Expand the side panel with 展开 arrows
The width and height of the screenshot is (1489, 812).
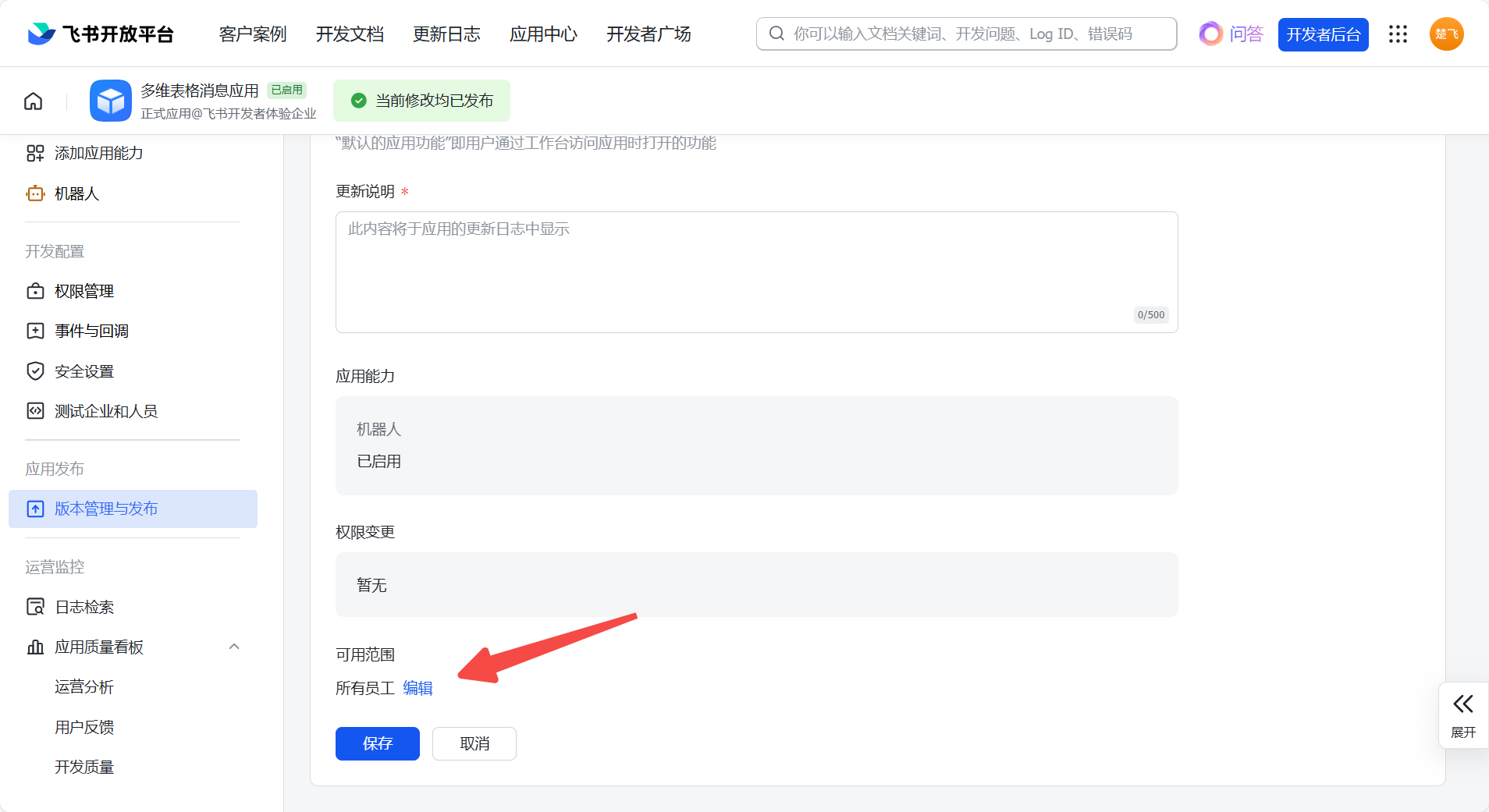[x=1462, y=714]
